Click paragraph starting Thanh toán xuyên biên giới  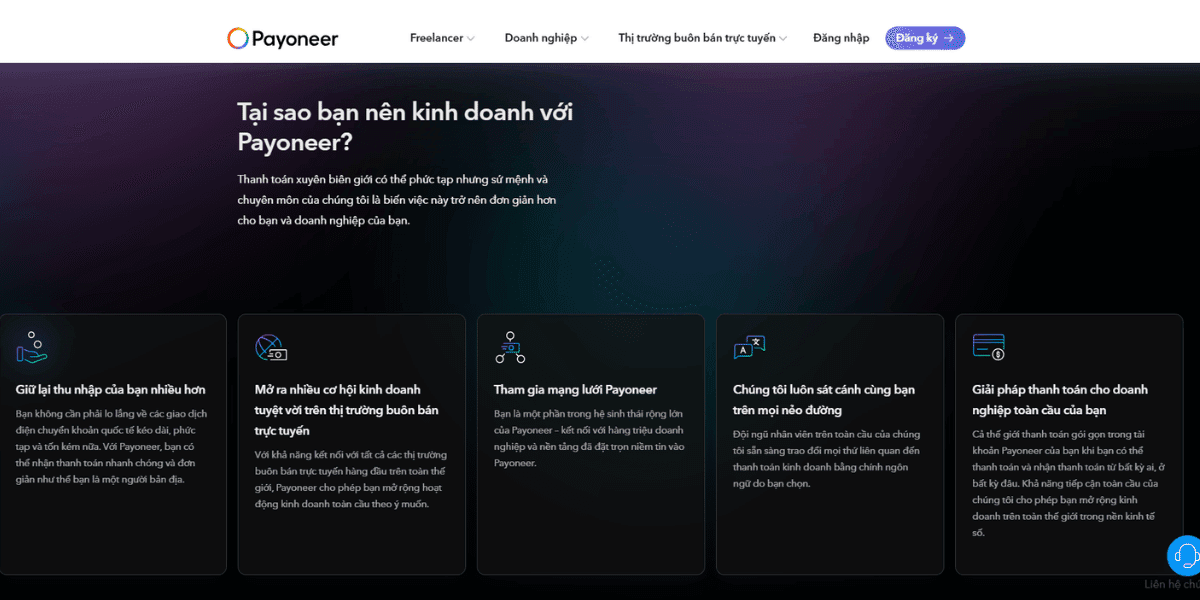point(397,200)
